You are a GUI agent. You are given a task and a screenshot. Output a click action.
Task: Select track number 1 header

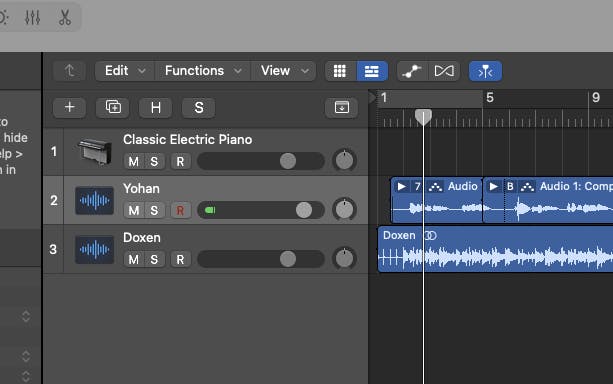(54, 151)
